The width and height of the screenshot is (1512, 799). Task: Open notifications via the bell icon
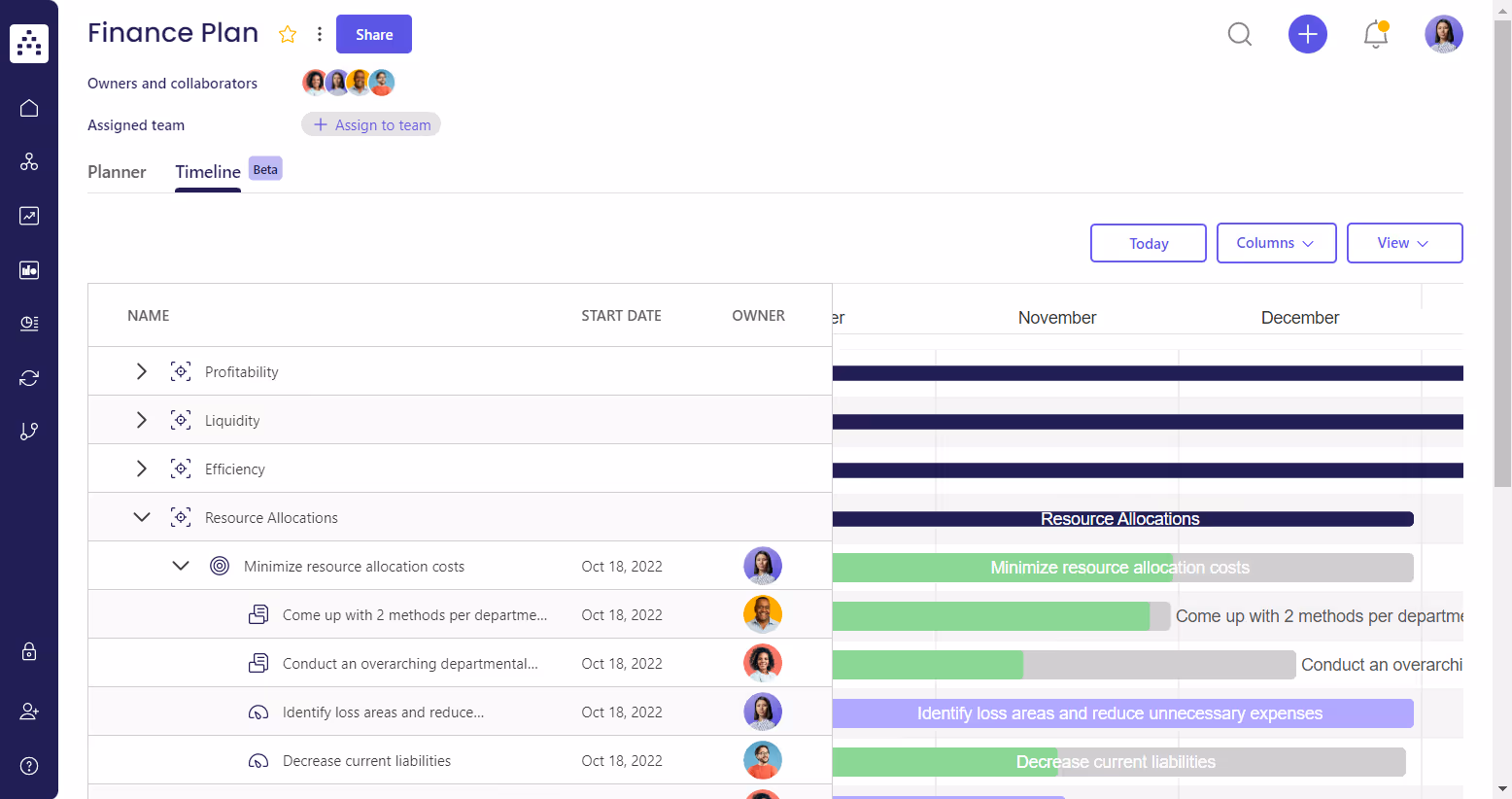(x=1375, y=34)
